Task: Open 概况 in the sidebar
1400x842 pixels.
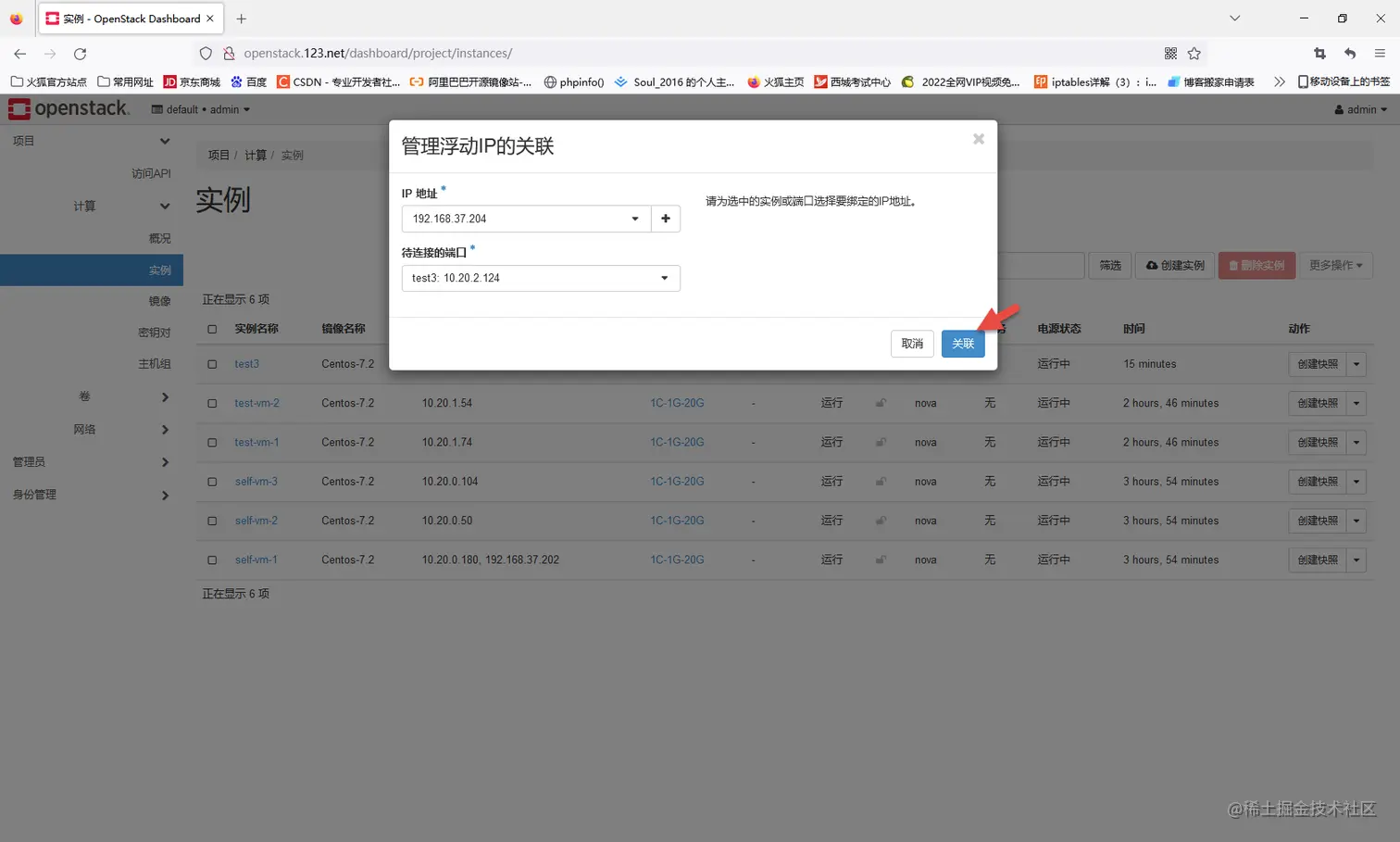Action: click(159, 238)
